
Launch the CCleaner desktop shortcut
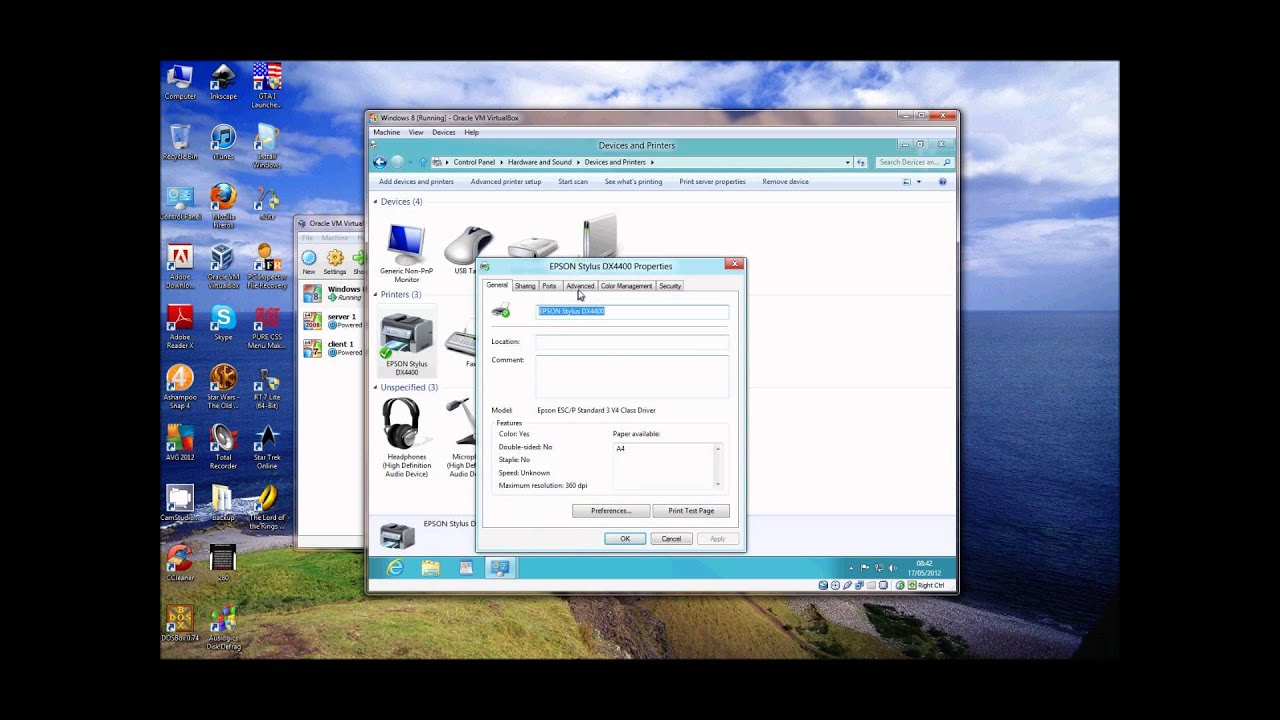coord(180,563)
